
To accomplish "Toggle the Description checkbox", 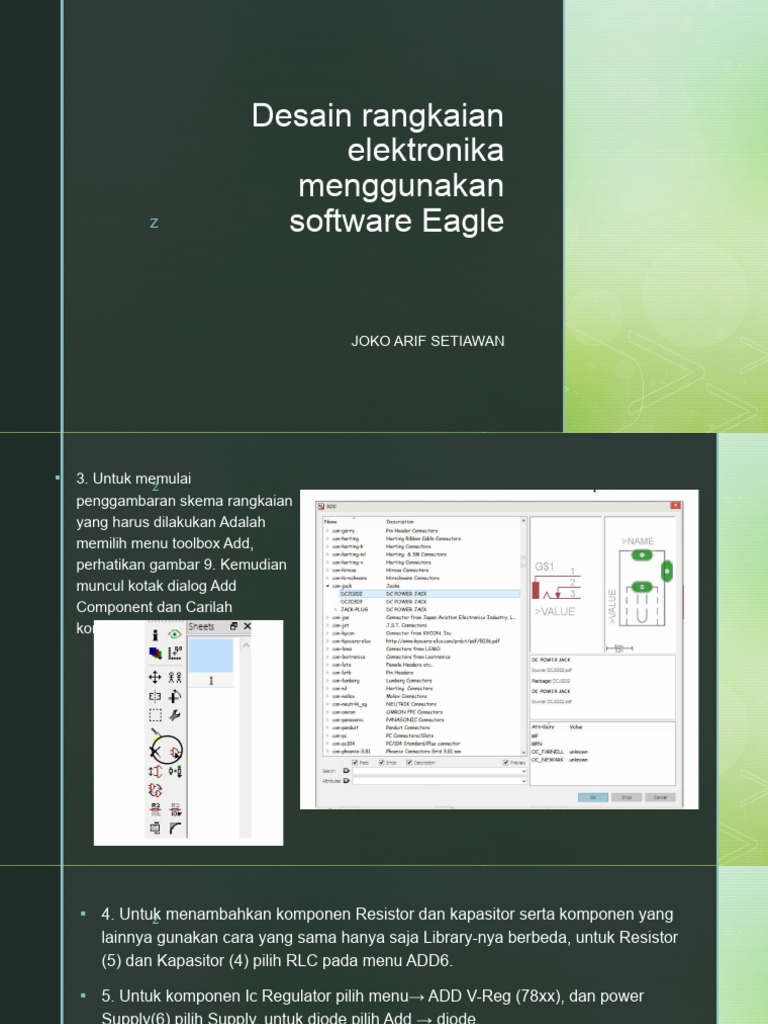I will pos(409,762).
